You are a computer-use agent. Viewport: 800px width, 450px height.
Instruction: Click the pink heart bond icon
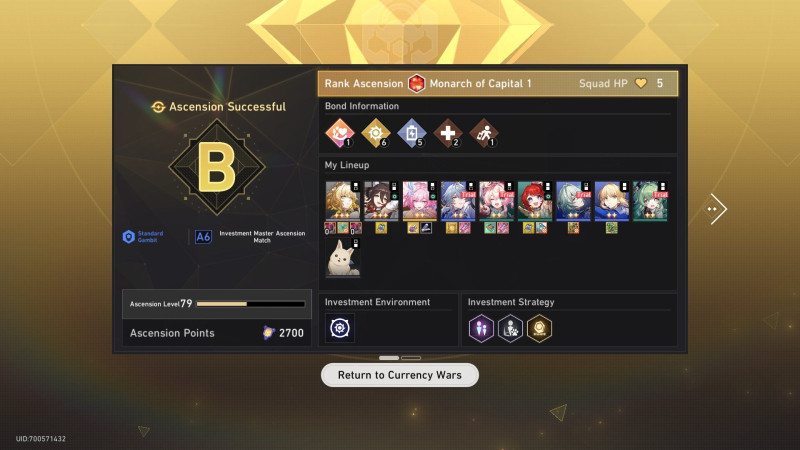340,133
